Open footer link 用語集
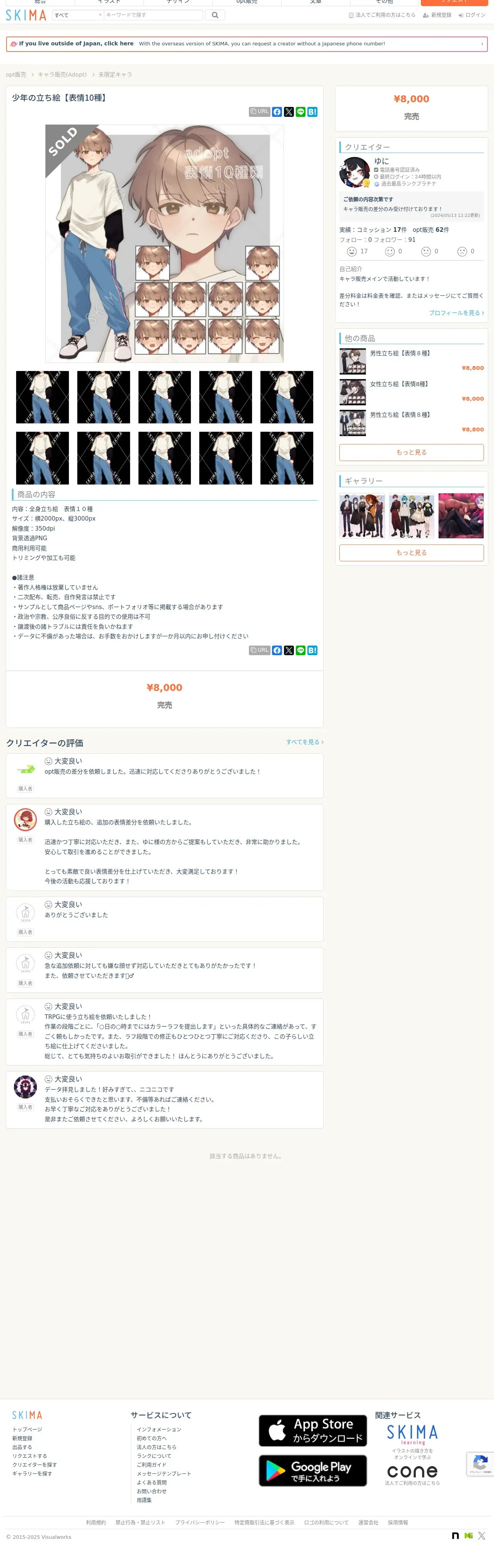The image size is (494, 1568). pyautogui.click(x=144, y=1500)
